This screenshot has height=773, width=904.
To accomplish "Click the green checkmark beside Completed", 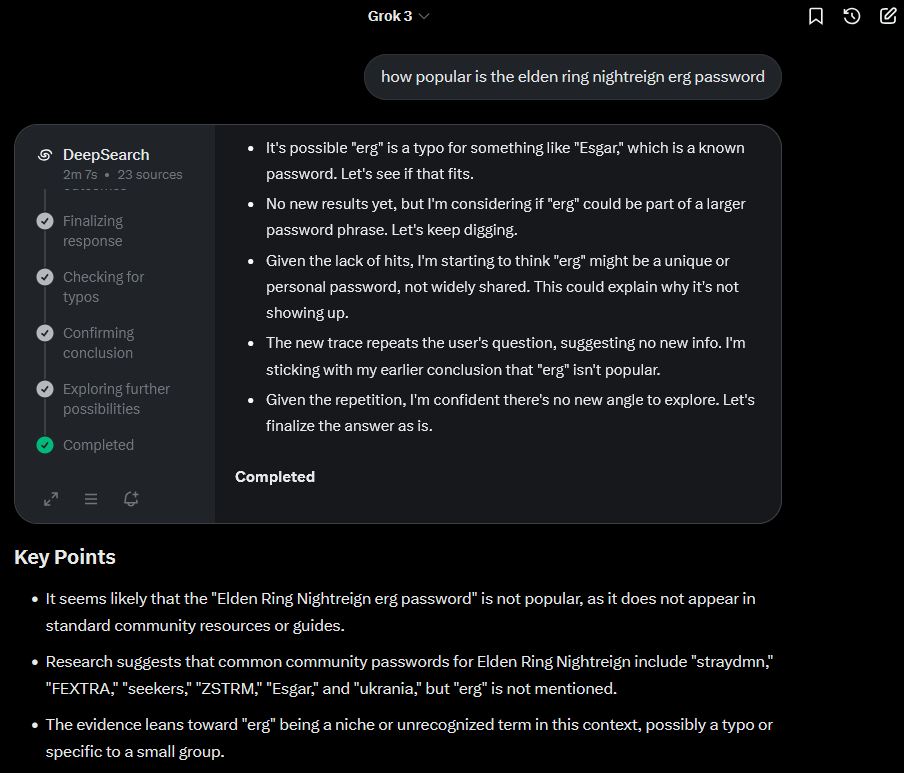I will pos(45,445).
